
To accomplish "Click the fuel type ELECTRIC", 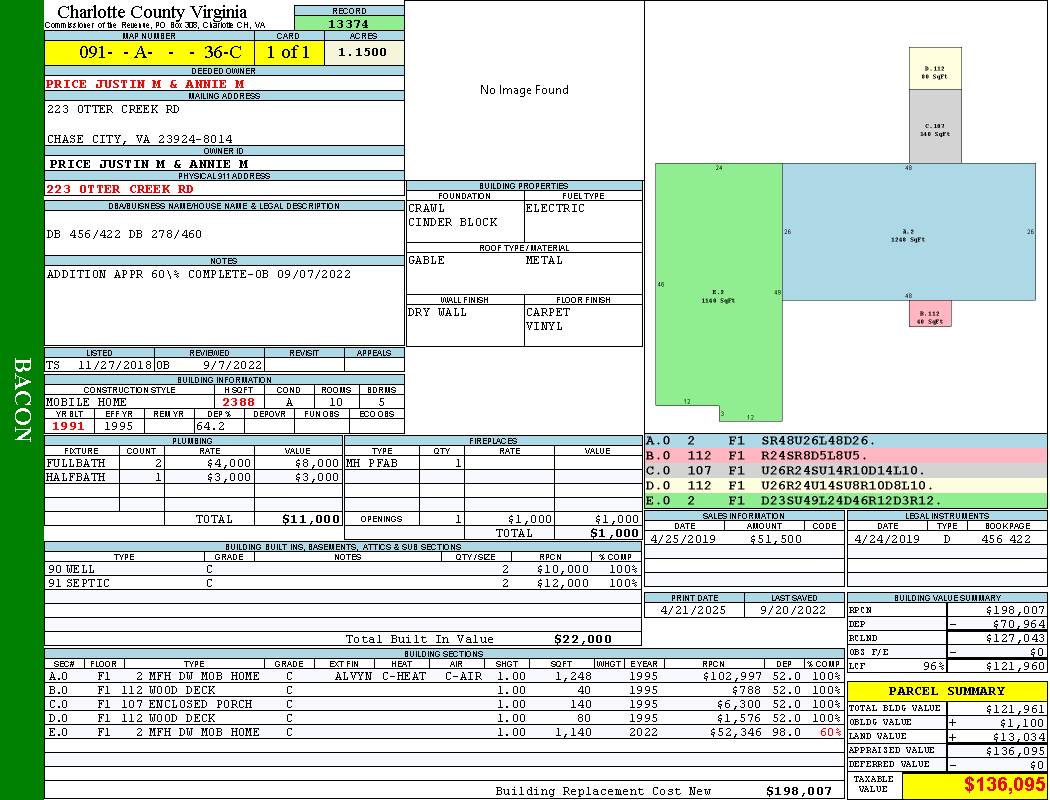I will pyautogui.click(x=555, y=209).
